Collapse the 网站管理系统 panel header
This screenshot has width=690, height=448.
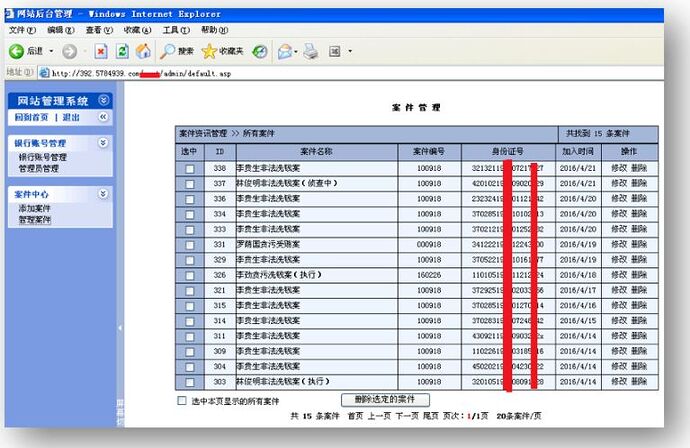104,100
